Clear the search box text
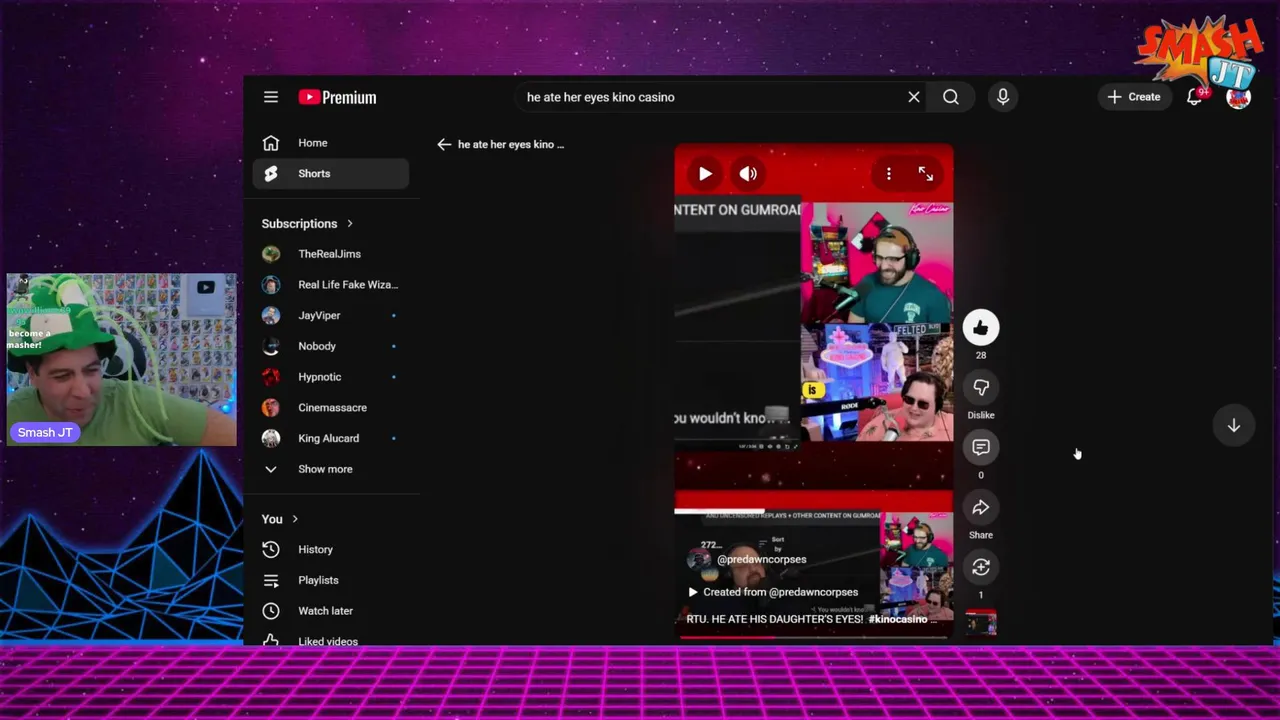This screenshot has height=720, width=1280. (x=913, y=97)
